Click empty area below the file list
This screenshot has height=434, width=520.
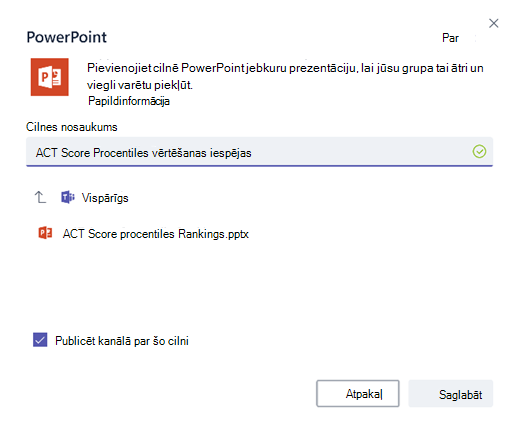tap(259, 283)
